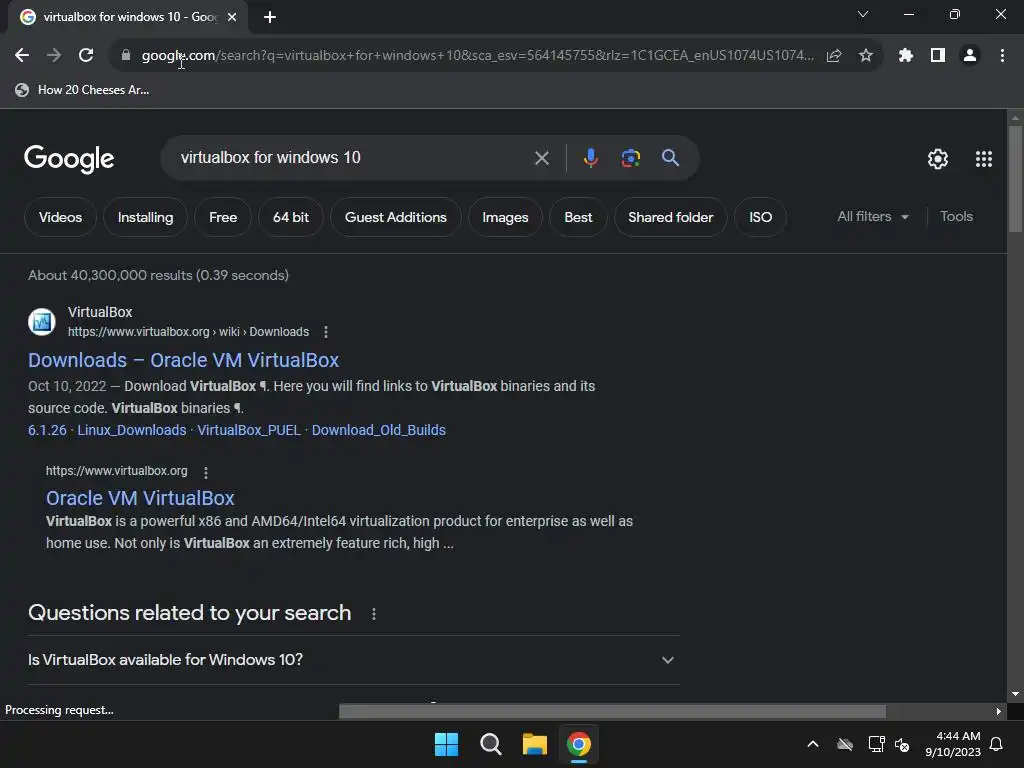Open the tab search chevron in title bar
The image size is (1024, 768).
[x=863, y=14]
